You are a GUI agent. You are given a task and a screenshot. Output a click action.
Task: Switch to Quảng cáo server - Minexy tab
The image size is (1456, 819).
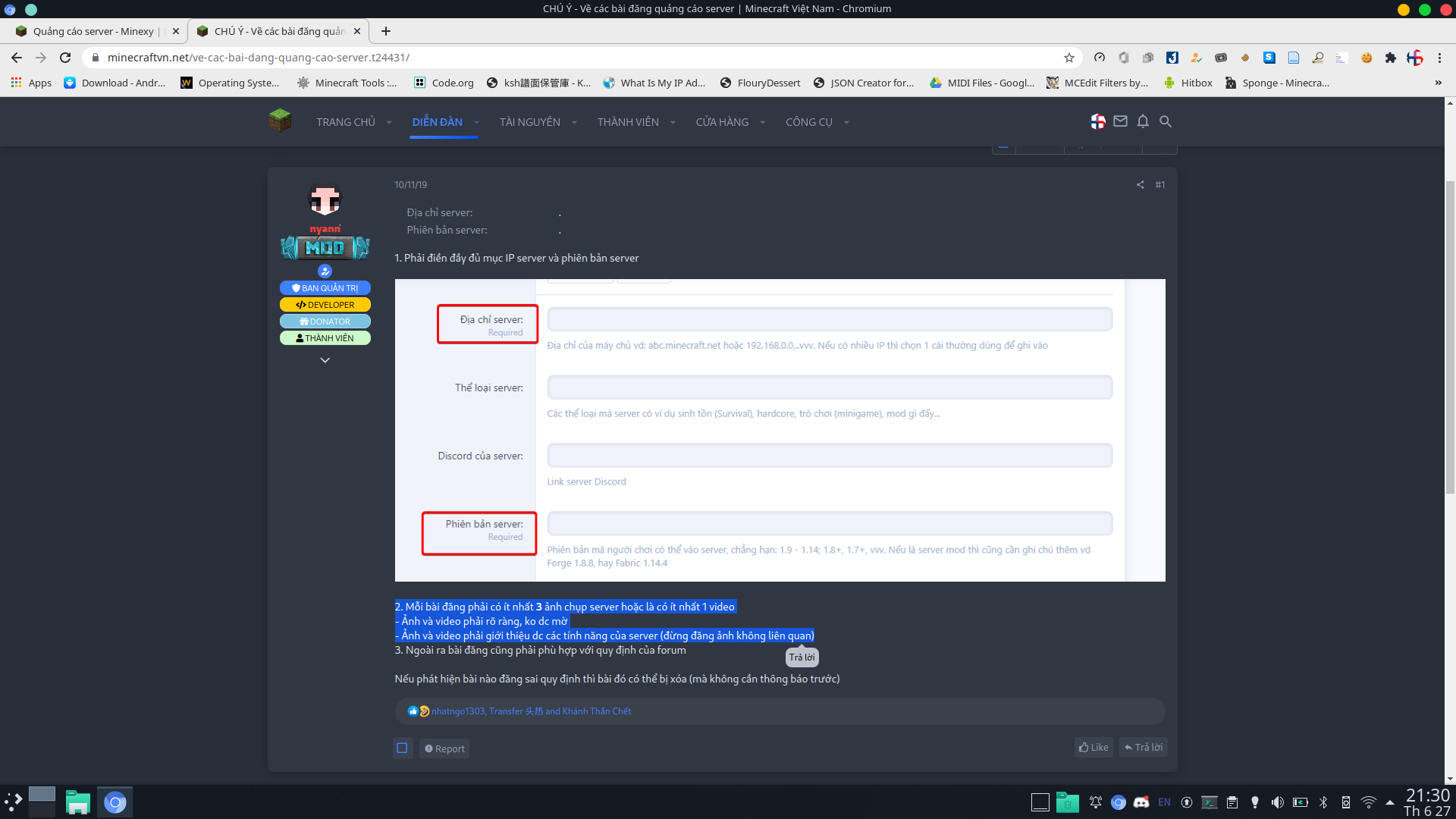click(93, 31)
